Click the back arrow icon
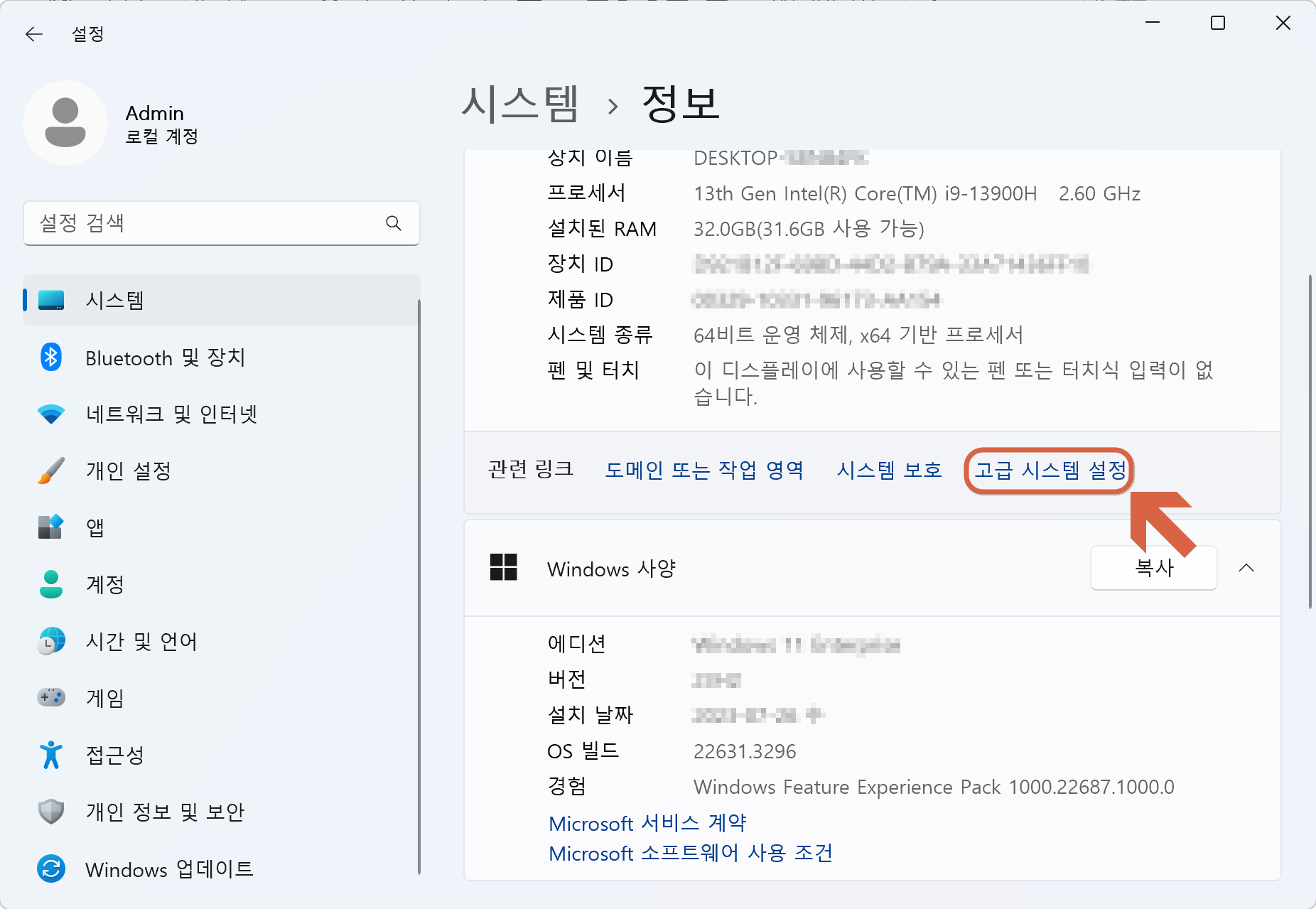This screenshot has height=909, width=1316. pos(34,34)
